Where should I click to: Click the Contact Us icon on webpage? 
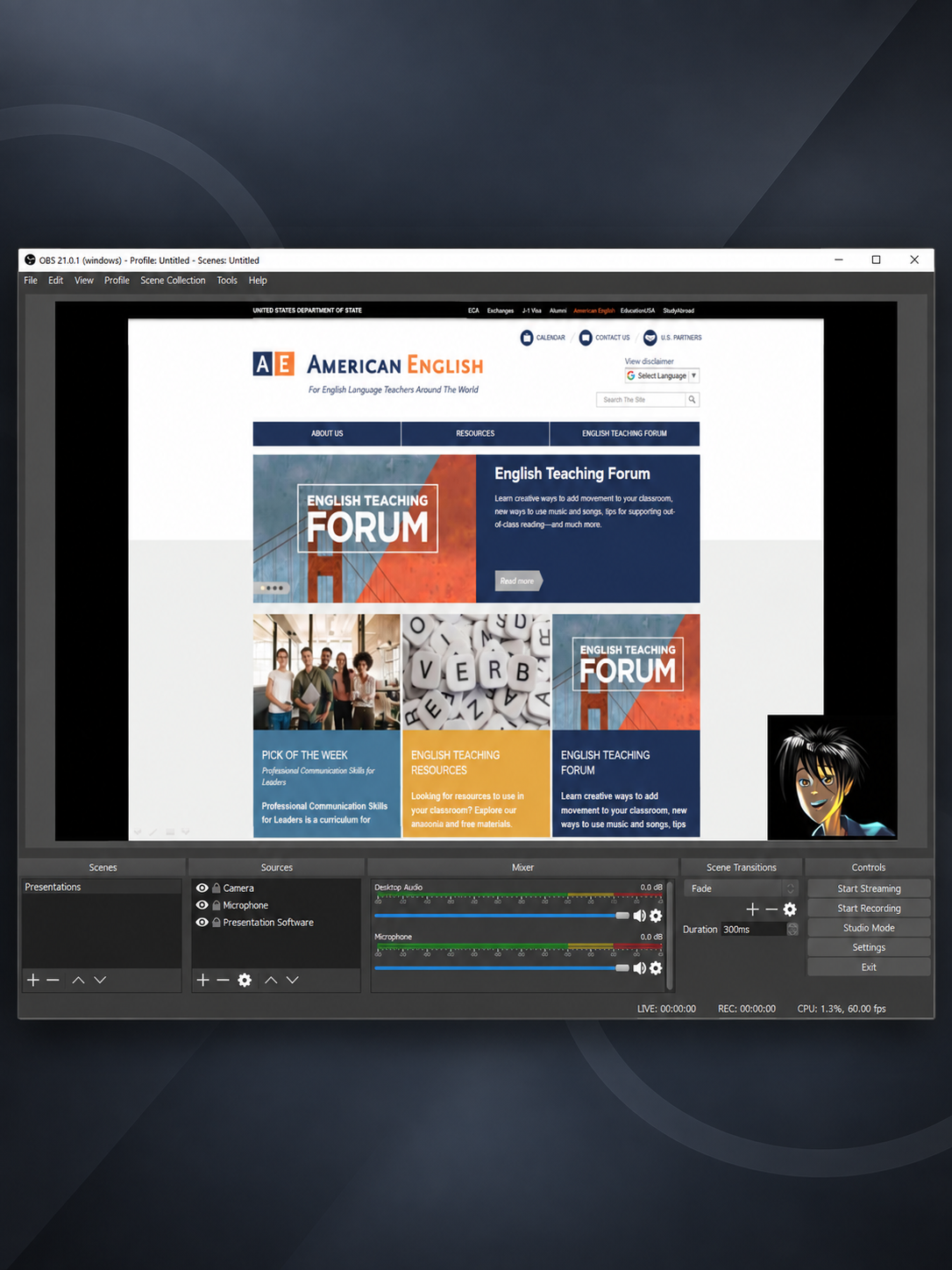point(586,338)
